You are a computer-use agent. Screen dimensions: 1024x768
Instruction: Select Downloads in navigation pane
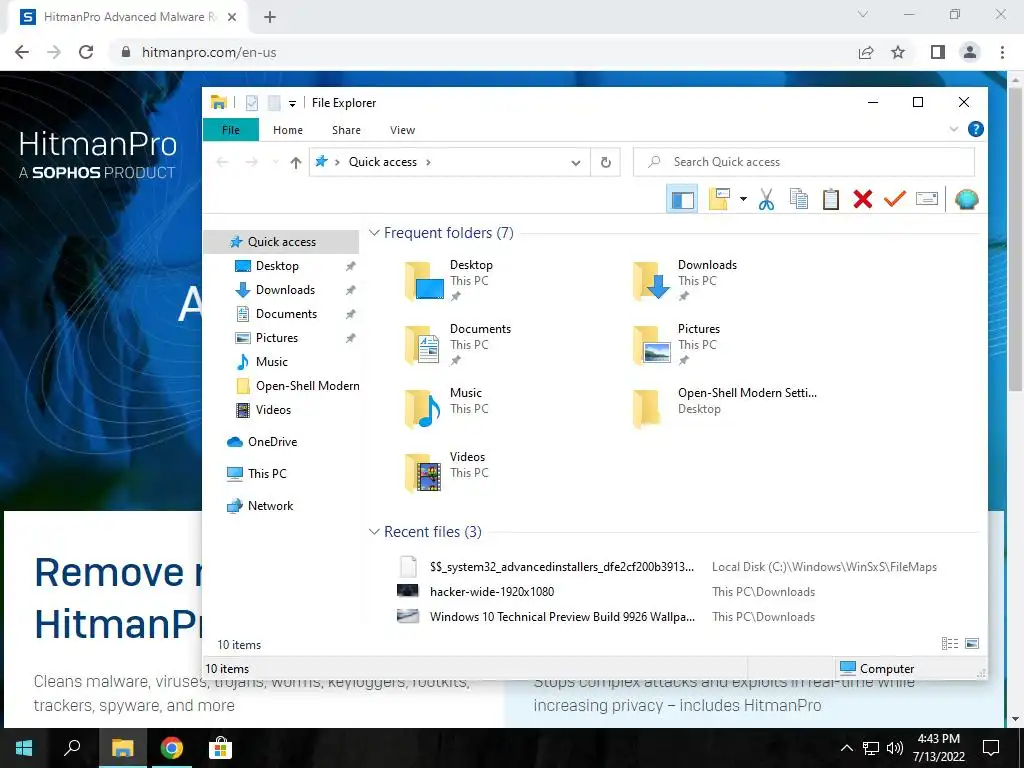(x=285, y=290)
